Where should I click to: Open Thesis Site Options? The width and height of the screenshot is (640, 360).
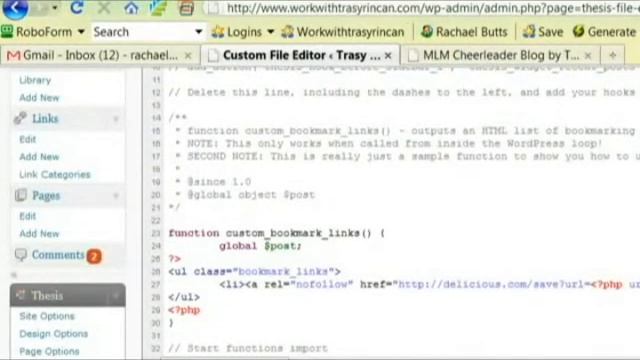click(47, 316)
